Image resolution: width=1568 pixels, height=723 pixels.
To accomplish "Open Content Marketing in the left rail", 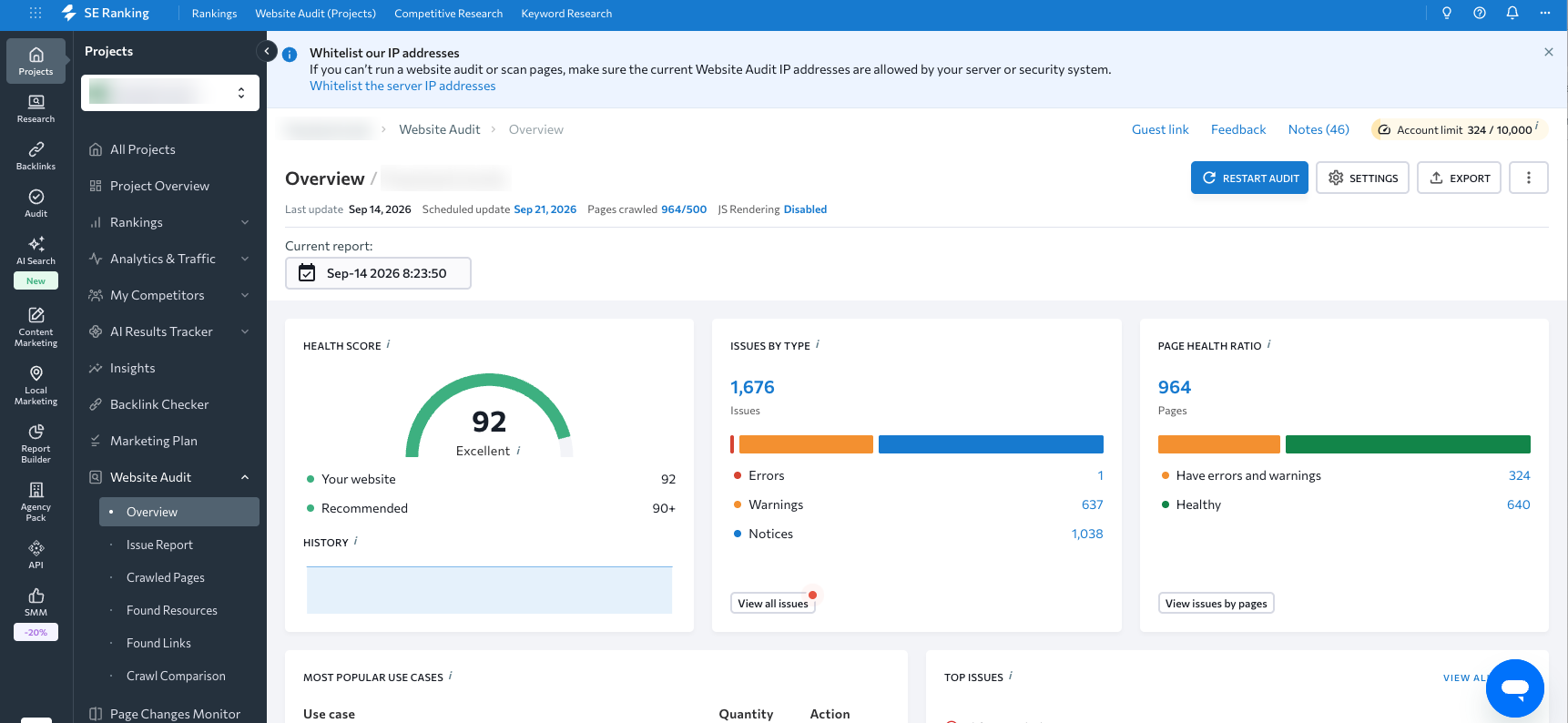I will click(36, 327).
